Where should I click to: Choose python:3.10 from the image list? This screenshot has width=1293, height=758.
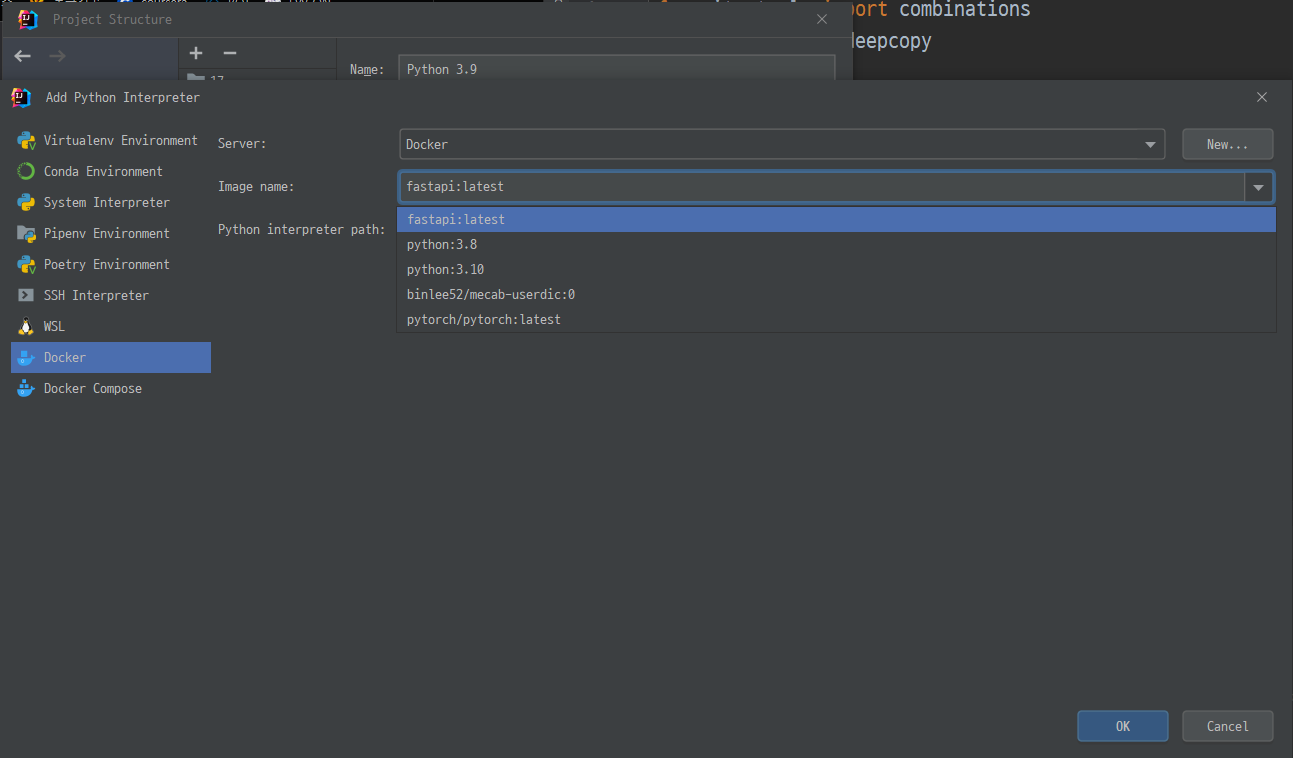click(836, 269)
